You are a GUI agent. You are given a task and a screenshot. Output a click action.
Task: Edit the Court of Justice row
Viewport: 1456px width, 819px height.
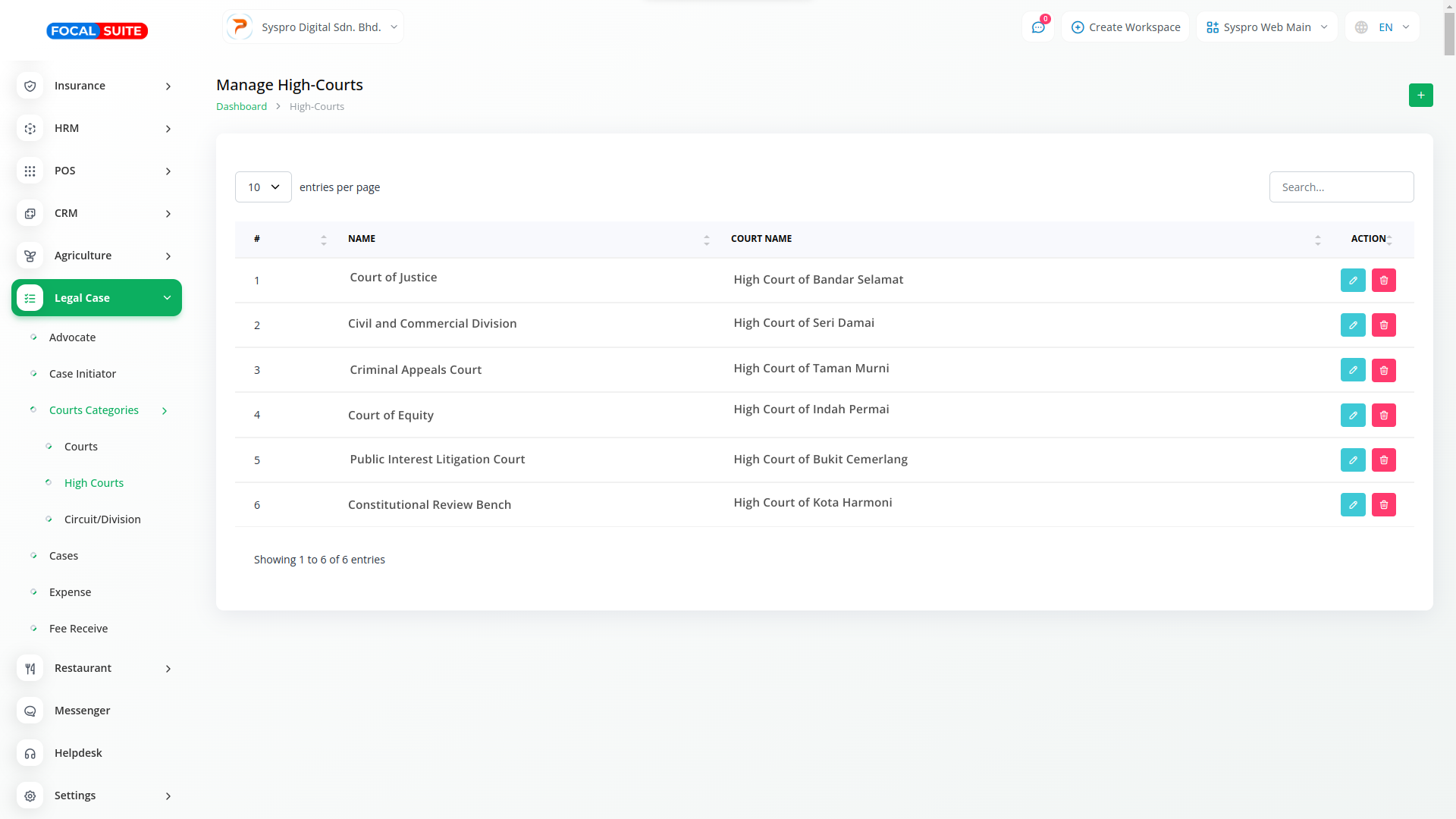(1352, 281)
